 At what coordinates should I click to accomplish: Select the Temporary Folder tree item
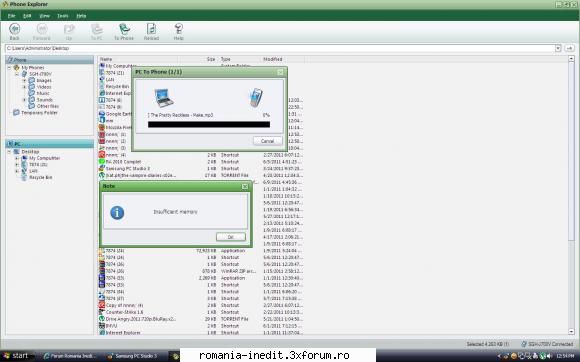pos(36,112)
